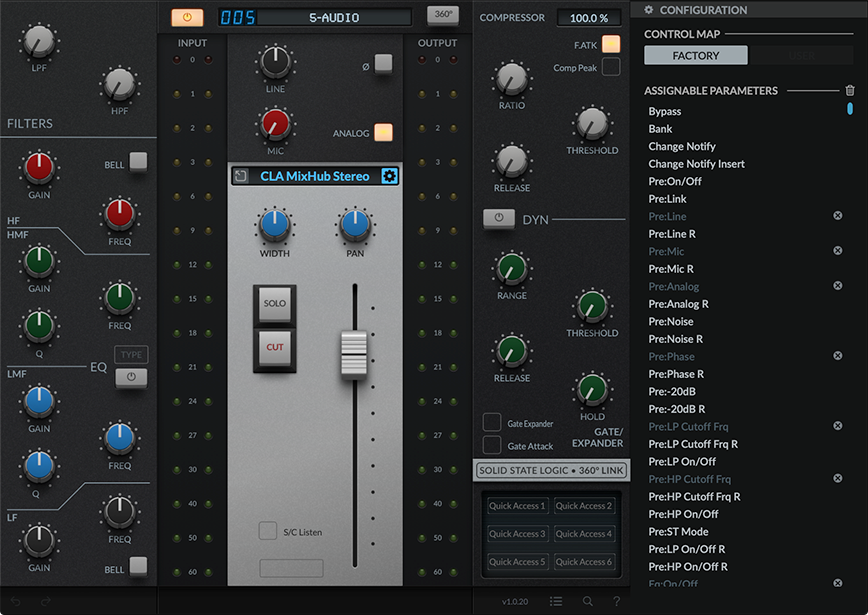Enable the S/C Listen checkbox
The width and height of the screenshot is (868, 615).
[x=268, y=532]
